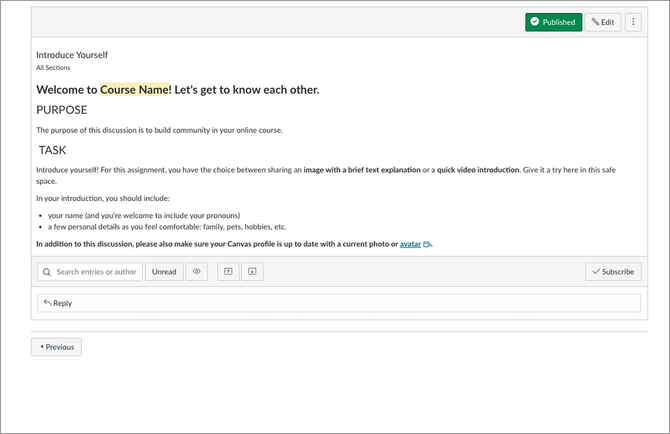Open the three-dot options menu
670x434 pixels.
633,22
